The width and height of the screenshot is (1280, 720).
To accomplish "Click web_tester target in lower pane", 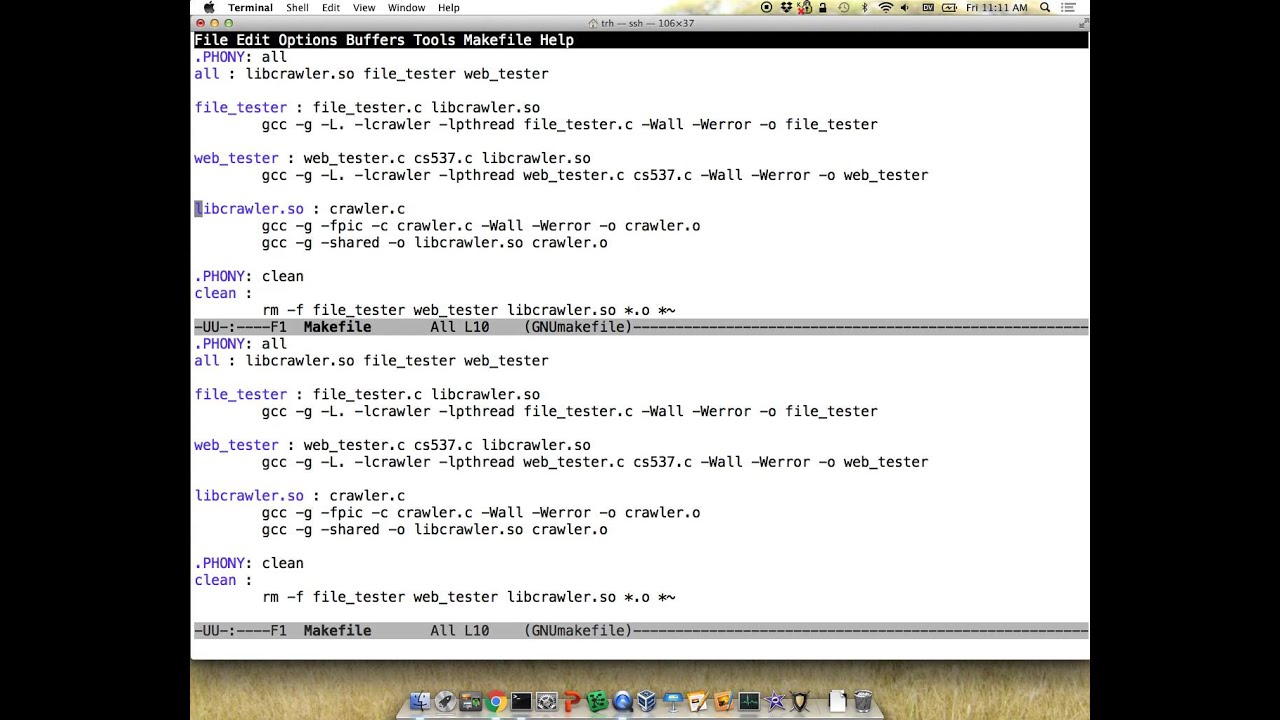I will point(236,445).
